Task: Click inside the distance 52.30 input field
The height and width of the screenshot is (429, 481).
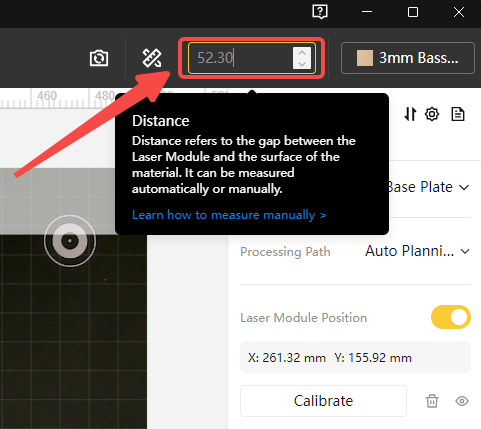Action: (x=241, y=58)
